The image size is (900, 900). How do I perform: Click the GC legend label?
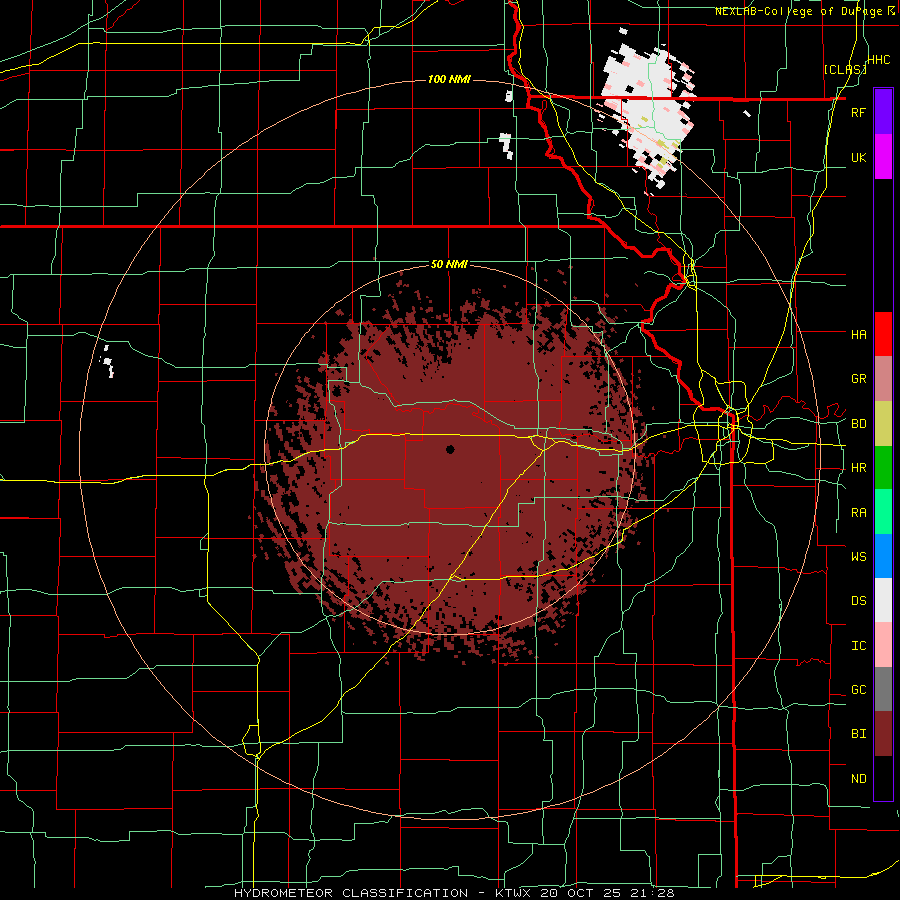pos(858,690)
